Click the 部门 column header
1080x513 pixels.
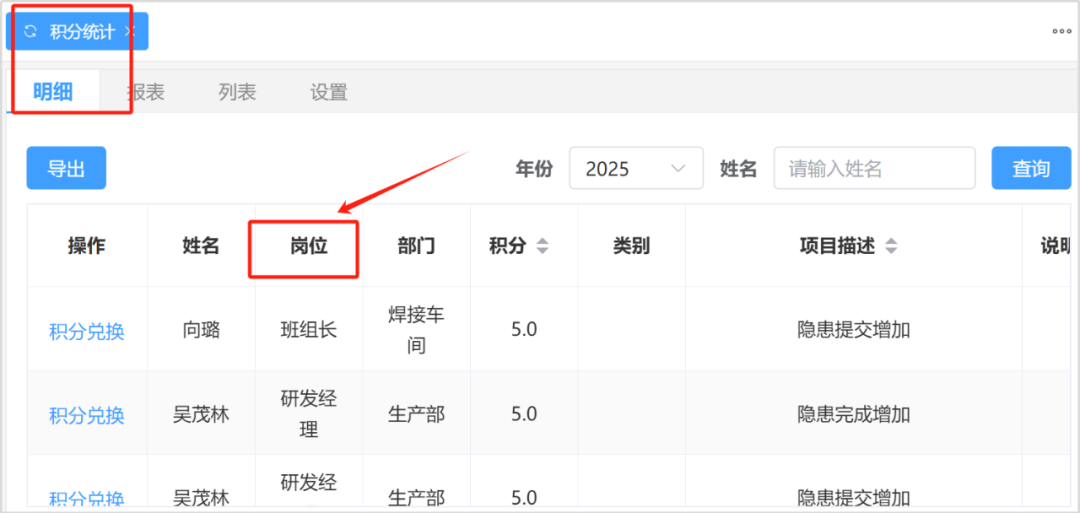tap(416, 246)
